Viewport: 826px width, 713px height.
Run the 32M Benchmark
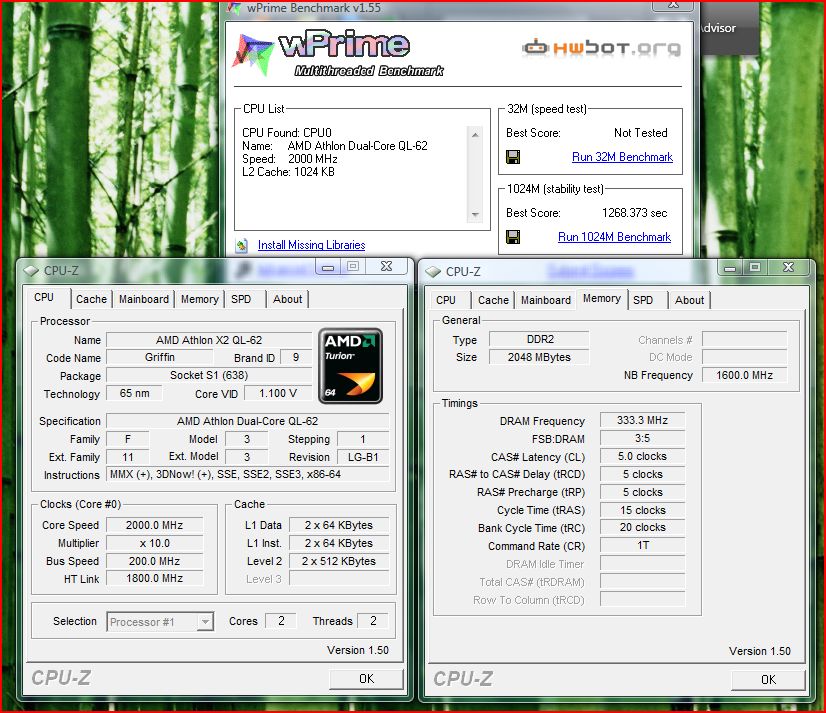[622, 157]
